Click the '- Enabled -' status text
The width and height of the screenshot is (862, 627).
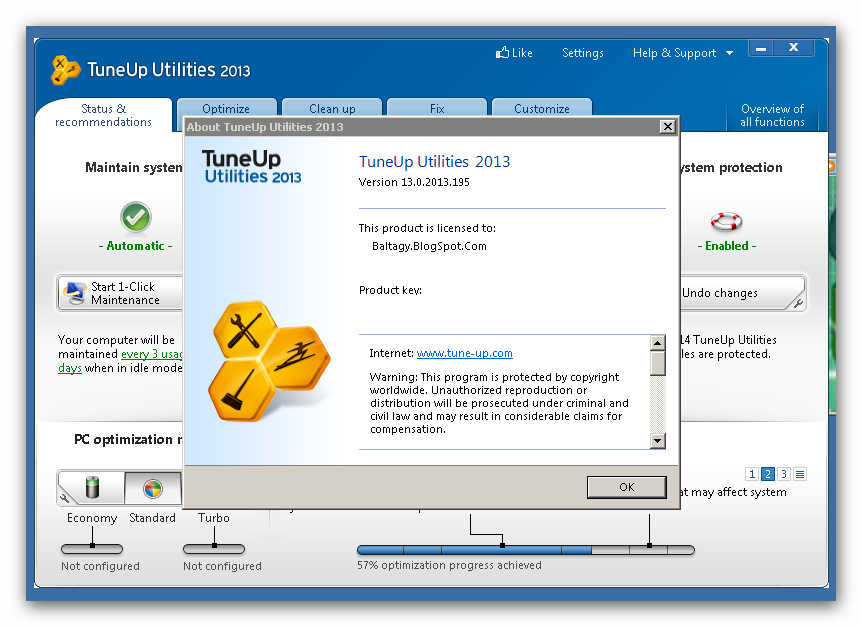coord(727,246)
